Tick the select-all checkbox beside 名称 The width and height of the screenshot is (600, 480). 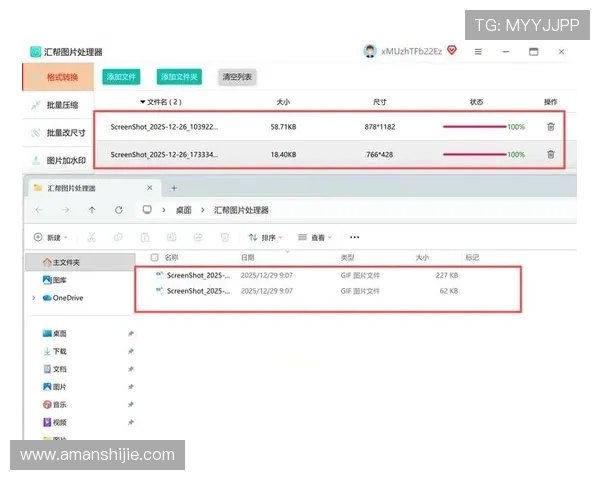click(155, 257)
